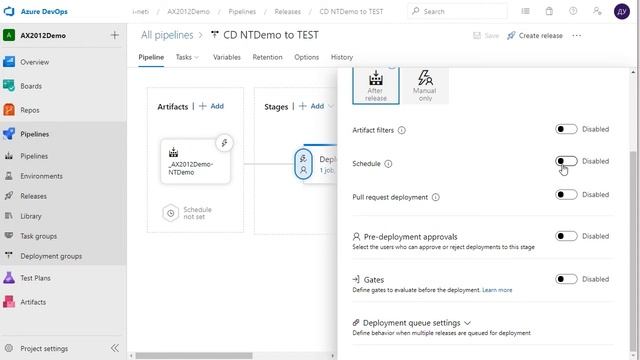
Task: Open the stage pre-deployment conditions icon
Action: click(303, 164)
